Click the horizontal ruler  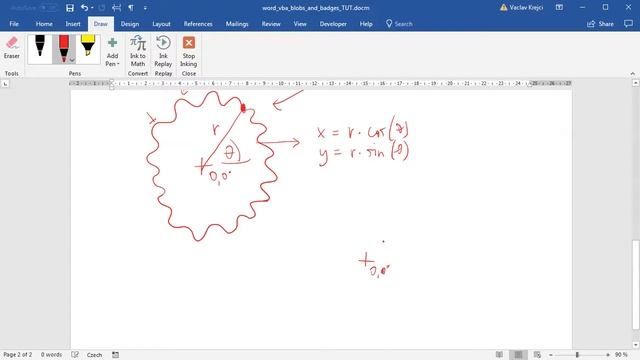point(320,83)
